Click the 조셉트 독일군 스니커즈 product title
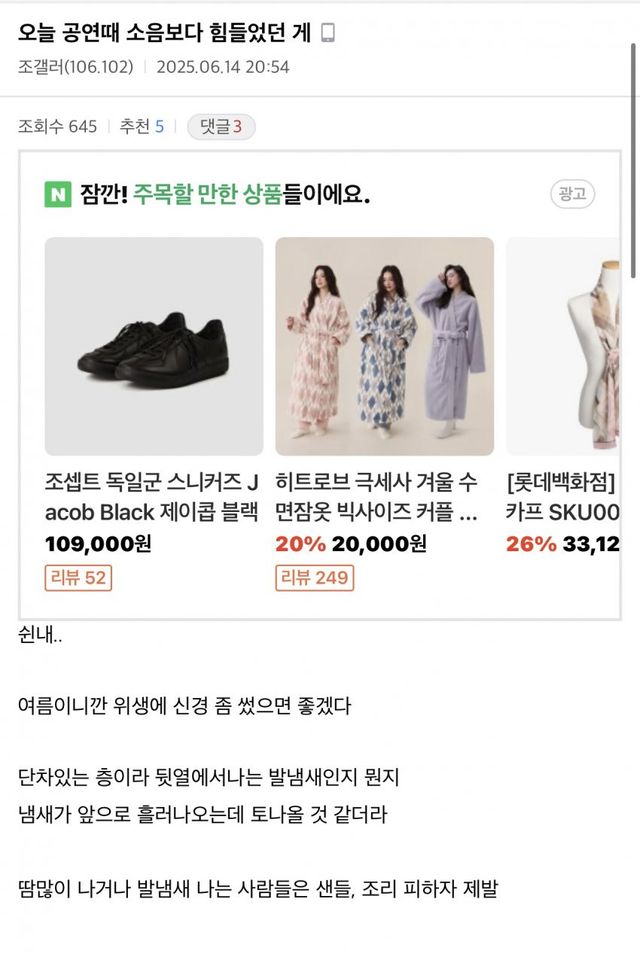640x960 pixels. coord(154,498)
